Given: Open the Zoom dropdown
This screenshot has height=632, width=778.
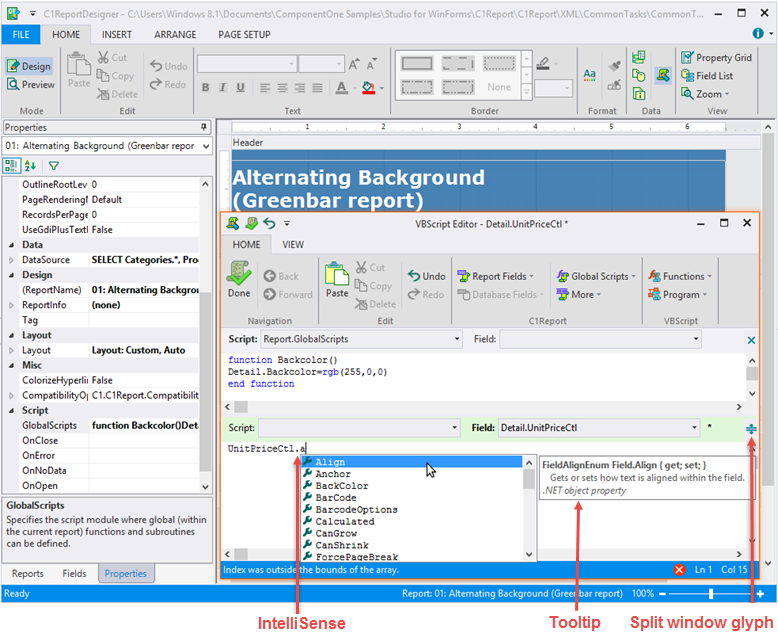Looking at the screenshot, I should (705, 94).
